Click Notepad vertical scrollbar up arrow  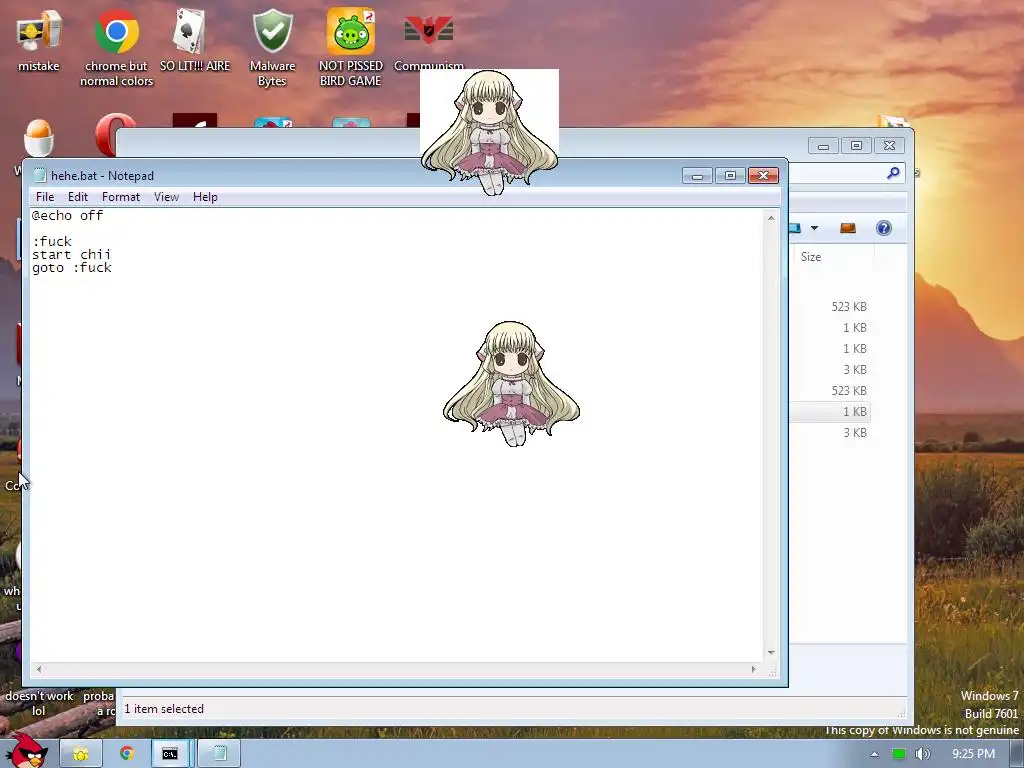pyautogui.click(x=771, y=217)
